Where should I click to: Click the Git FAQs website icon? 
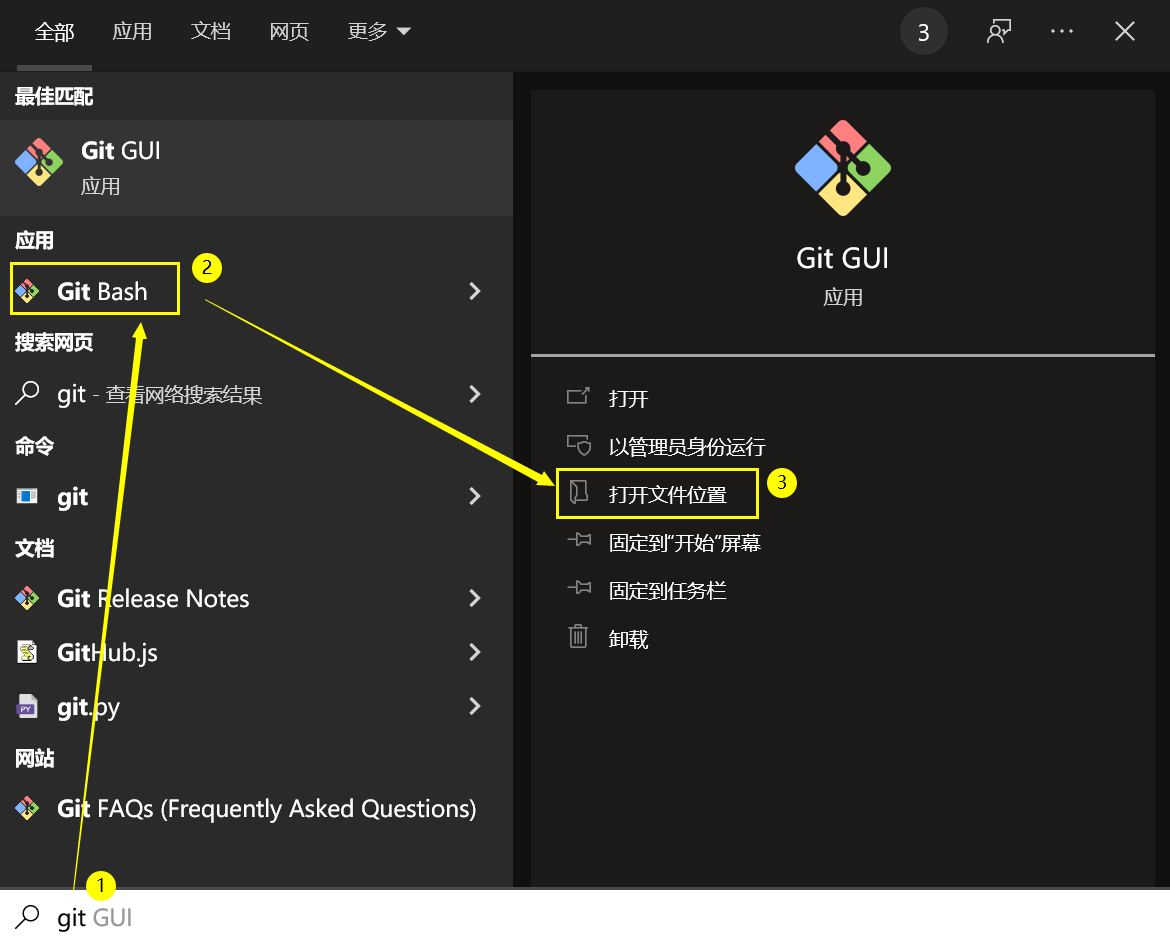pos(28,808)
